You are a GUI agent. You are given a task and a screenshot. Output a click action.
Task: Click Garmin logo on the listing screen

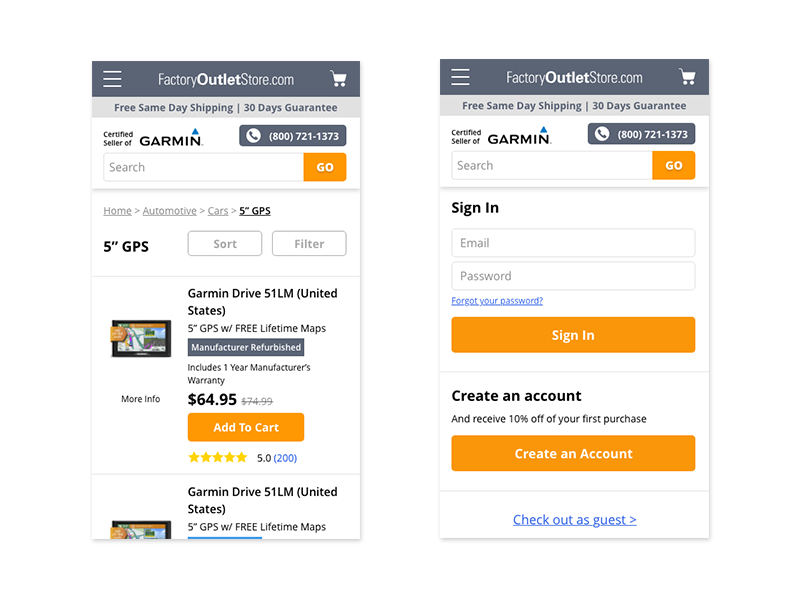click(x=171, y=138)
